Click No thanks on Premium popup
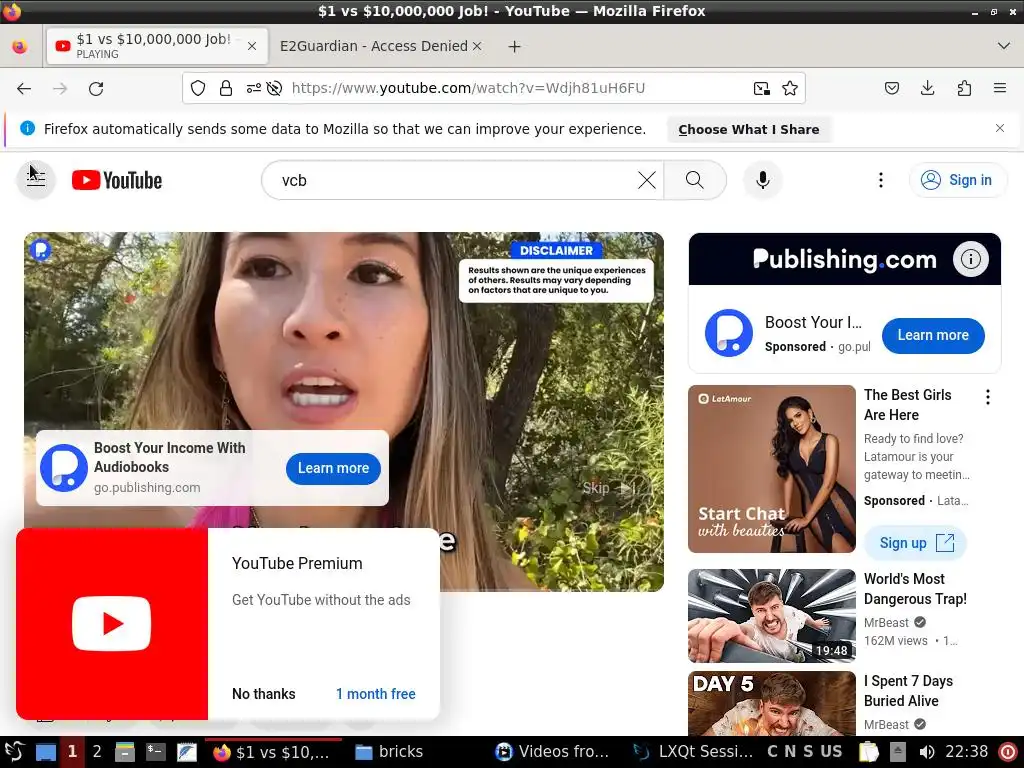Viewport: 1024px width, 768px height. (263, 694)
